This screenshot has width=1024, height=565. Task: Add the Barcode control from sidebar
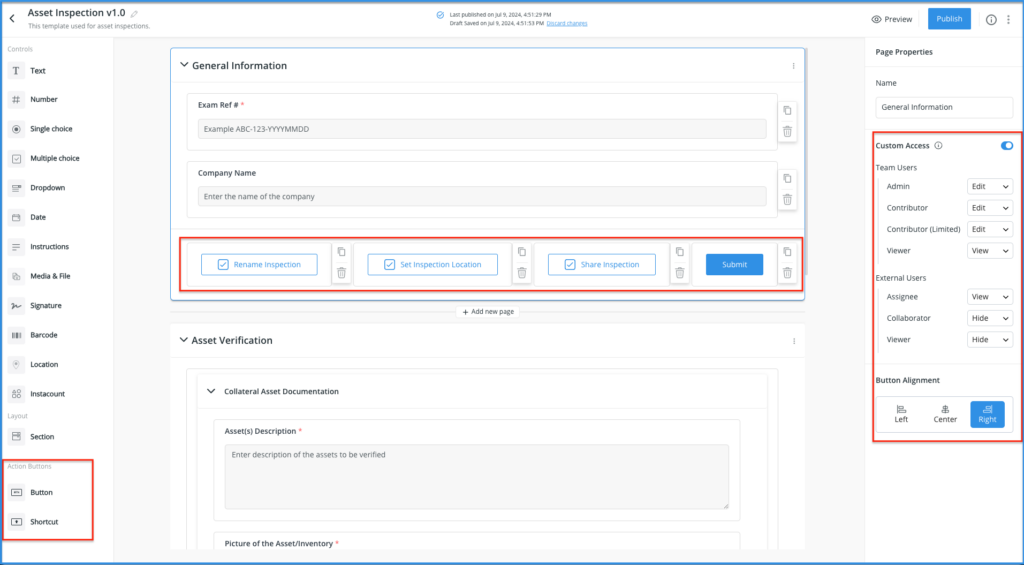pos(45,335)
